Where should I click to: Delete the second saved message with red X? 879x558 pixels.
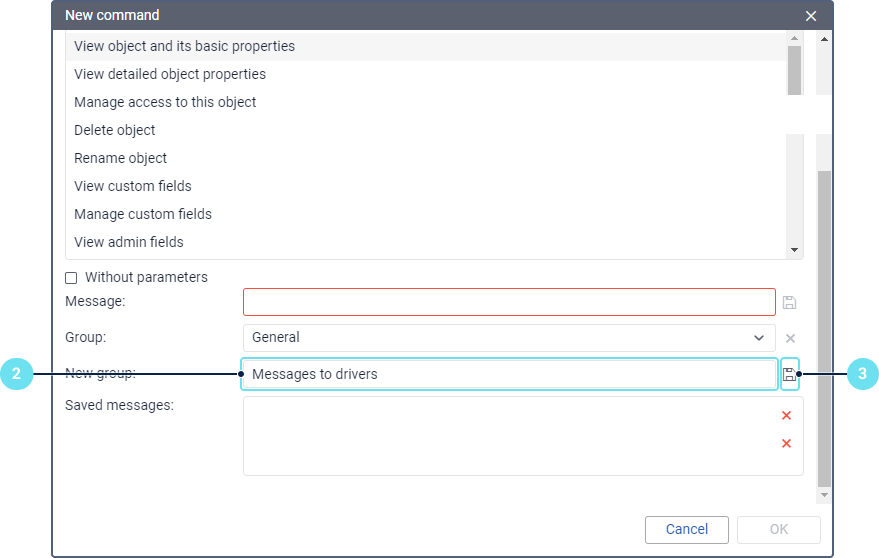coord(786,444)
